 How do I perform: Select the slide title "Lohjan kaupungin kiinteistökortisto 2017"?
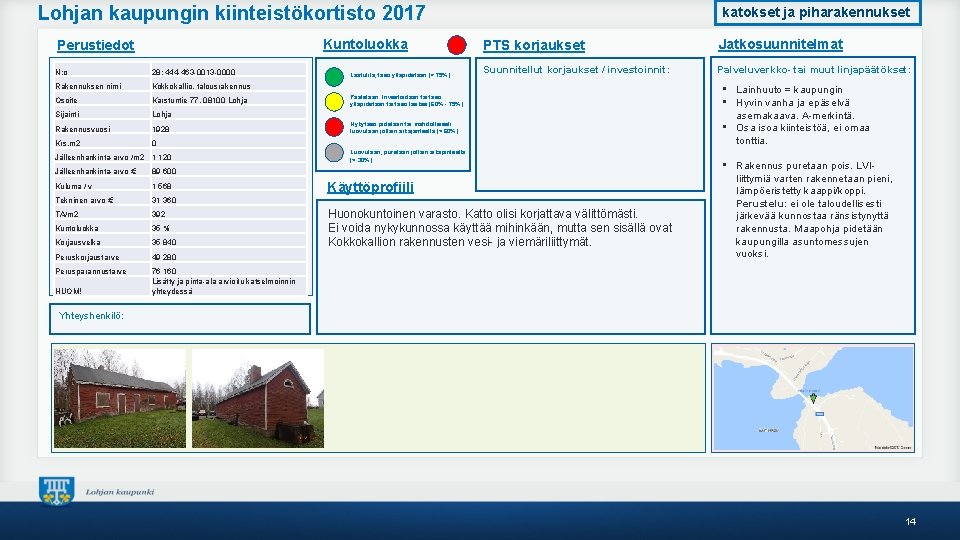point(231,13)
